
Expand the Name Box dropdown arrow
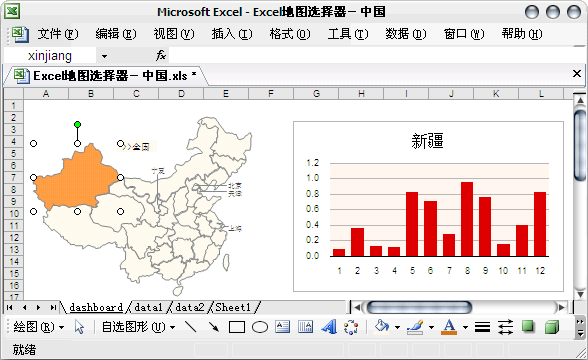pos(104,56)
